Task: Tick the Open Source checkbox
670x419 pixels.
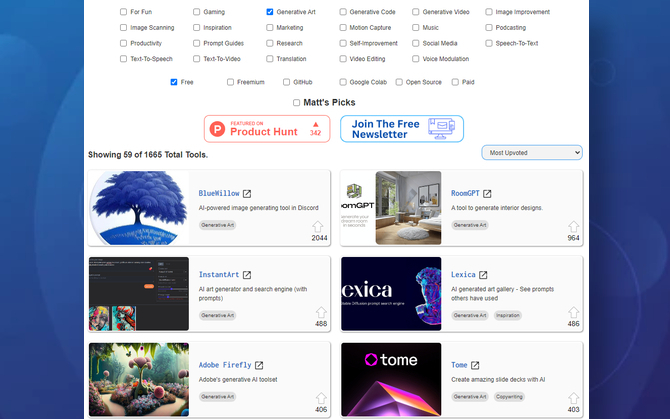Action: pyautogui.click(x=399, y=82)
